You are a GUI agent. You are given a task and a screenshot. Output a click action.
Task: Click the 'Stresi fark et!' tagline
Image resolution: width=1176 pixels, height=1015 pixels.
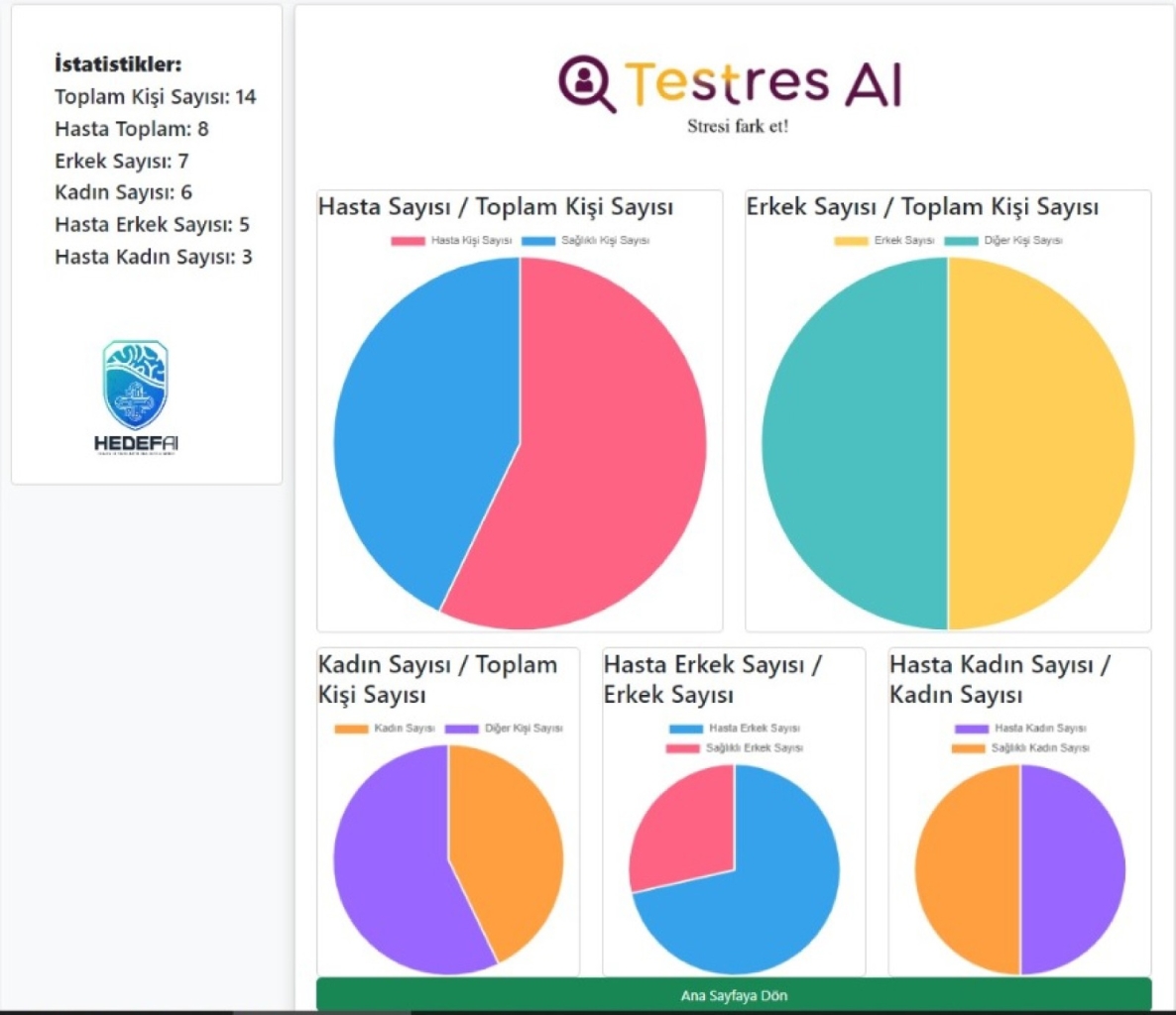point(738,127)
